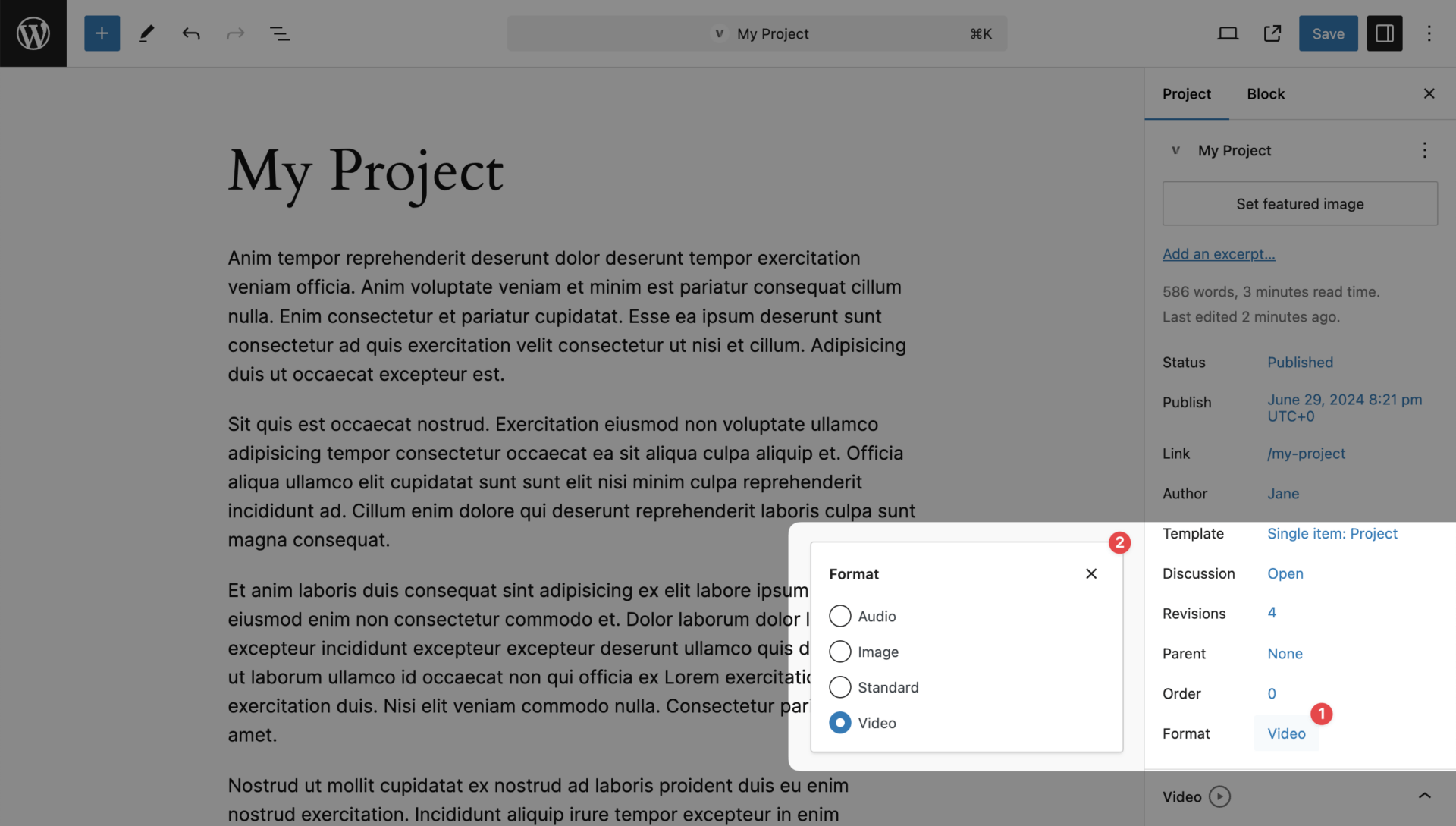The image size is (1456, 826).
Task: Click the Add an excerpt link
Action: point(1219,254)
